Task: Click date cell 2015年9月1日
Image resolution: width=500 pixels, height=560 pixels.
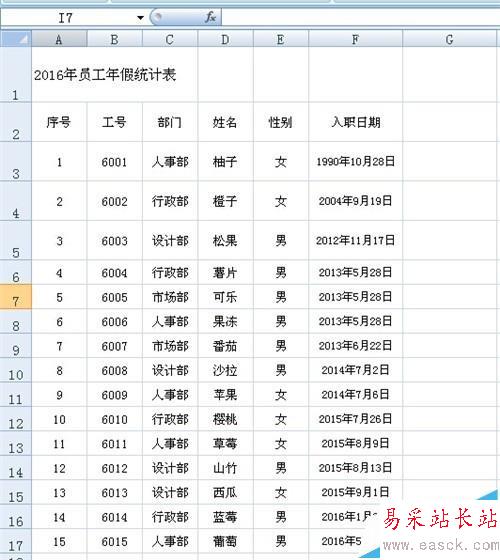Action: click(355, 492)
